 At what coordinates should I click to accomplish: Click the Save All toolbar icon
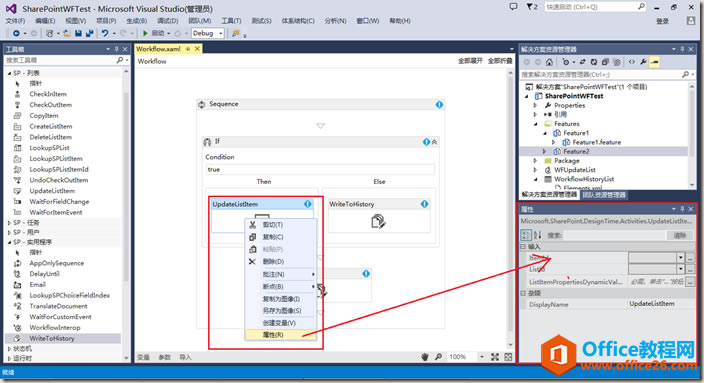click(89, 33)
